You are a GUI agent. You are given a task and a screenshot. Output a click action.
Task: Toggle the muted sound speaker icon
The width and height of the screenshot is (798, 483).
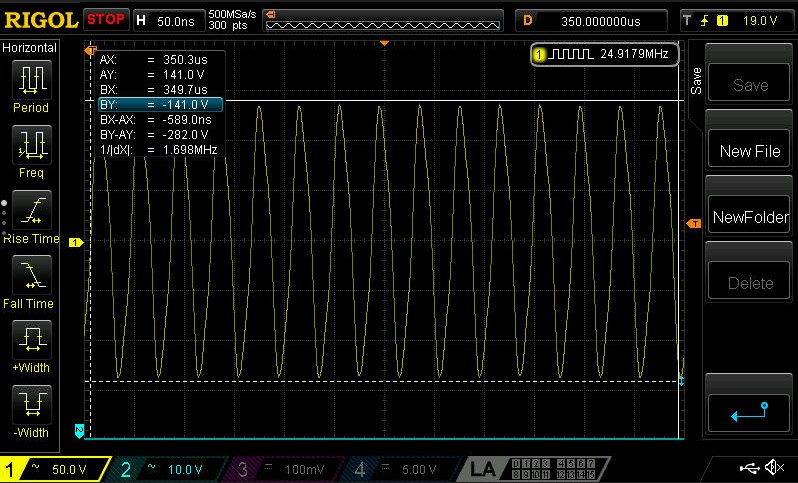click(x=775, y=467)
